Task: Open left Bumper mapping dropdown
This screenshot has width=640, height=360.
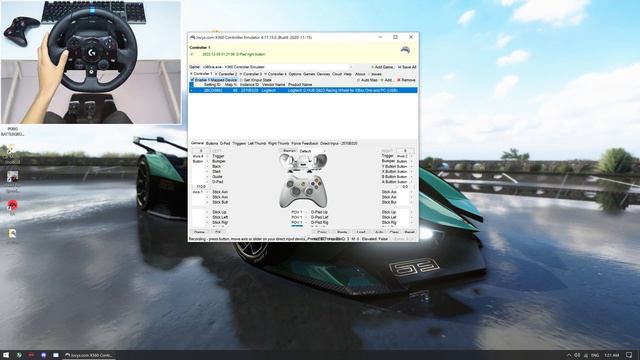Action: (x=200, y=161)
